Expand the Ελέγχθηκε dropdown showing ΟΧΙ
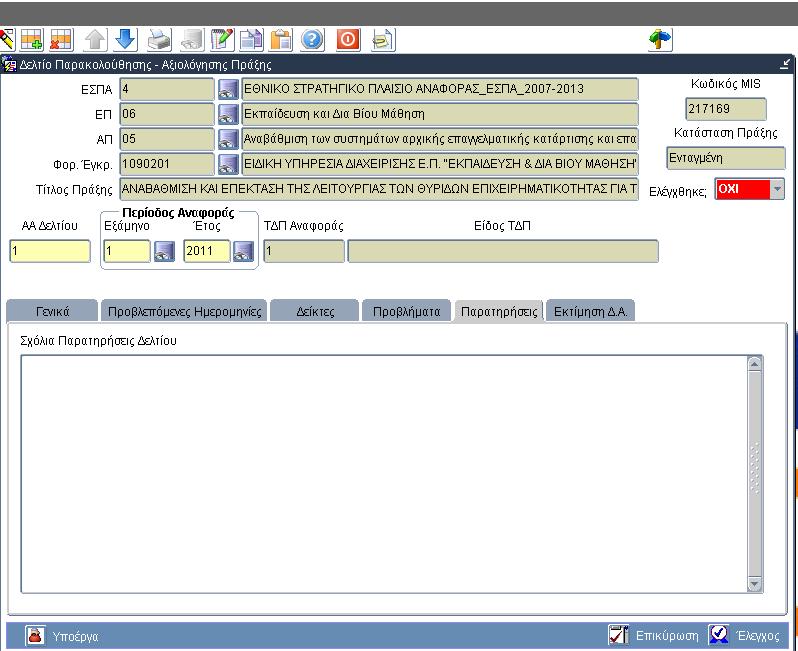The image size is (798, 651). (777, 189)
